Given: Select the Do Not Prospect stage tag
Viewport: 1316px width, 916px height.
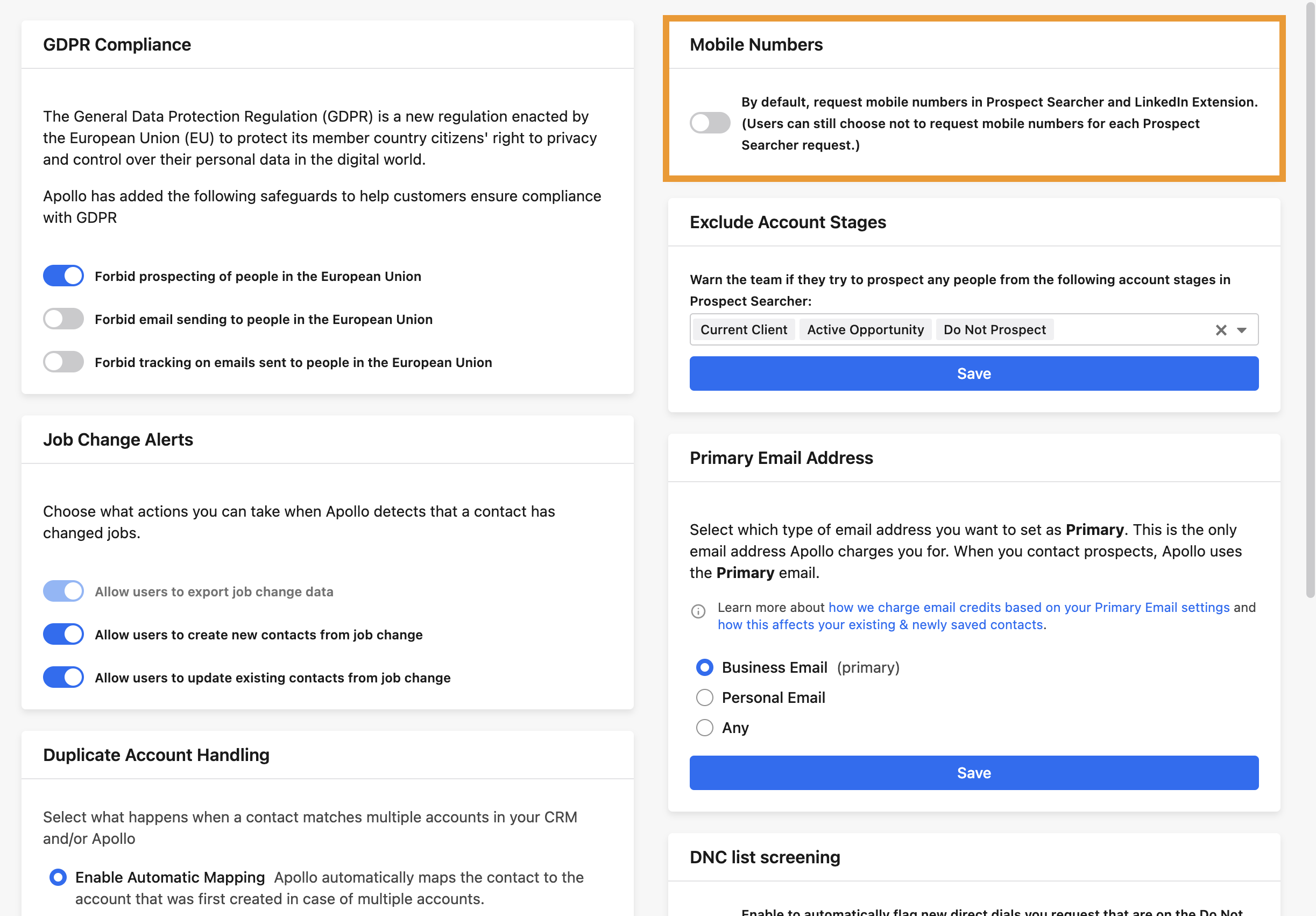Looking at the screenshot, I should [x=994, y=329].
